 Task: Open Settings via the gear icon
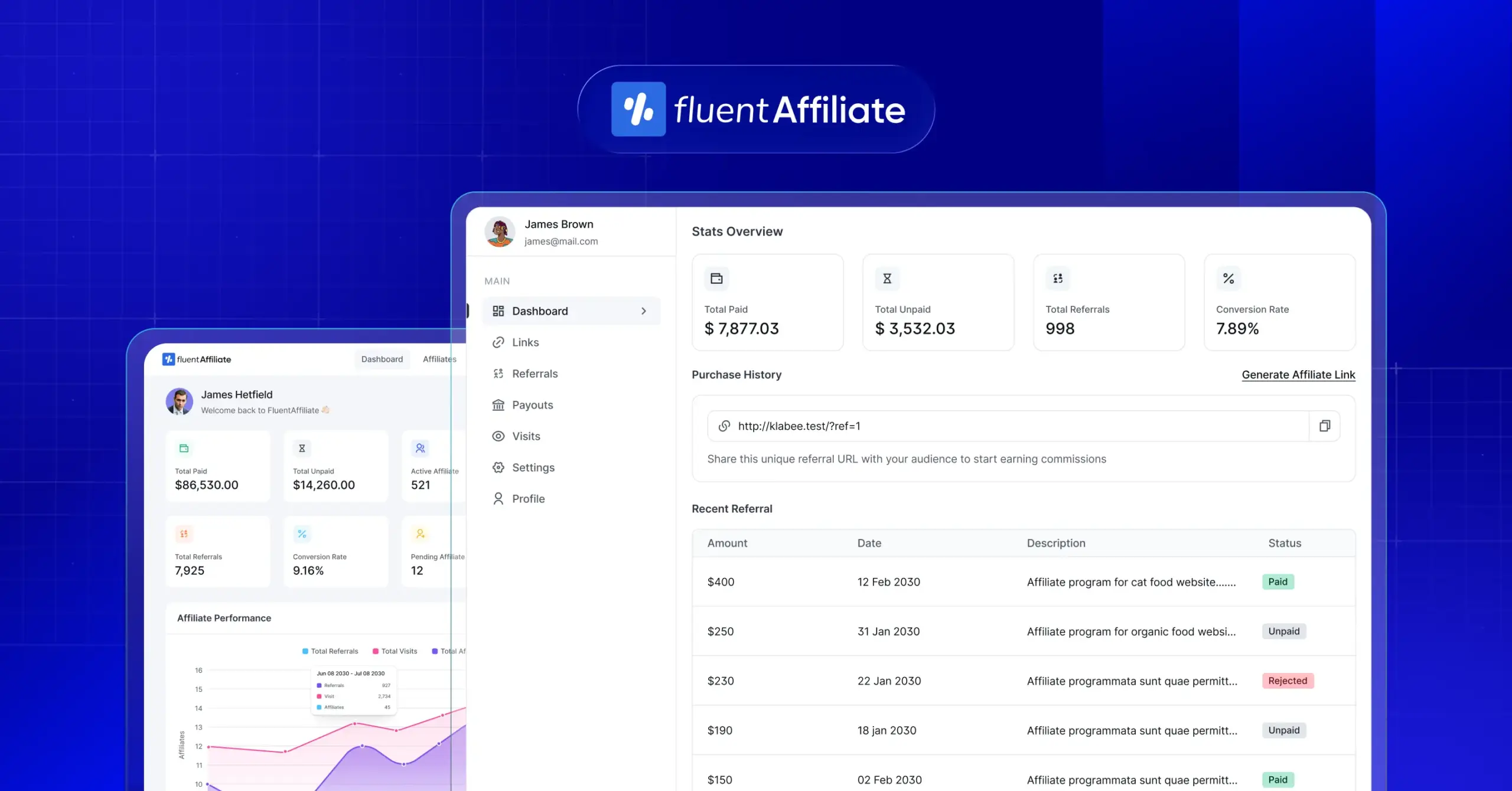499,467
